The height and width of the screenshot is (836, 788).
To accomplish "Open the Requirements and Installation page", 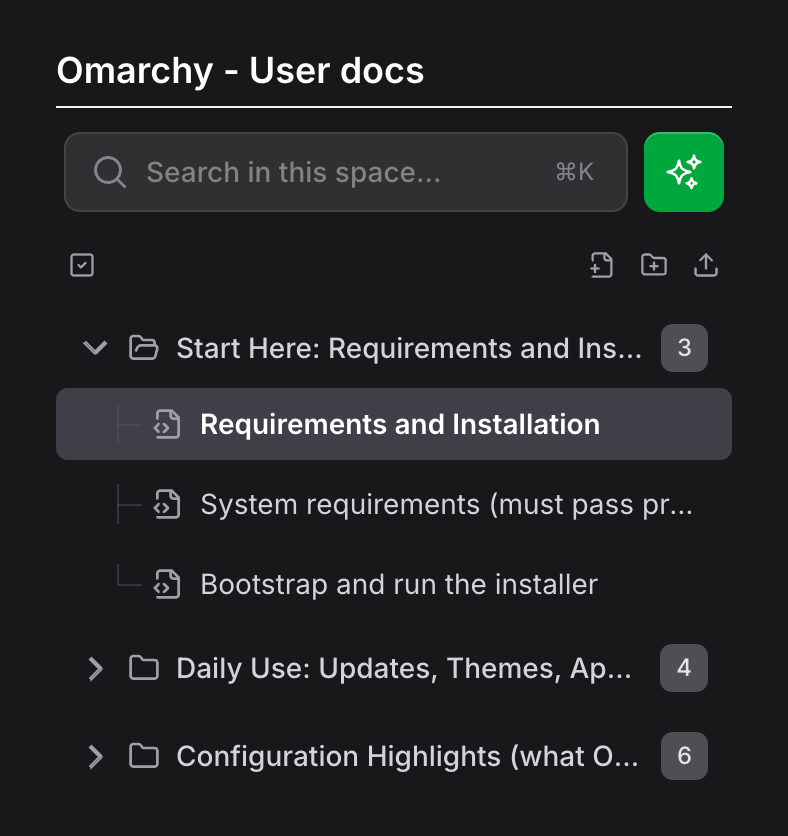I will pos(394,424).
